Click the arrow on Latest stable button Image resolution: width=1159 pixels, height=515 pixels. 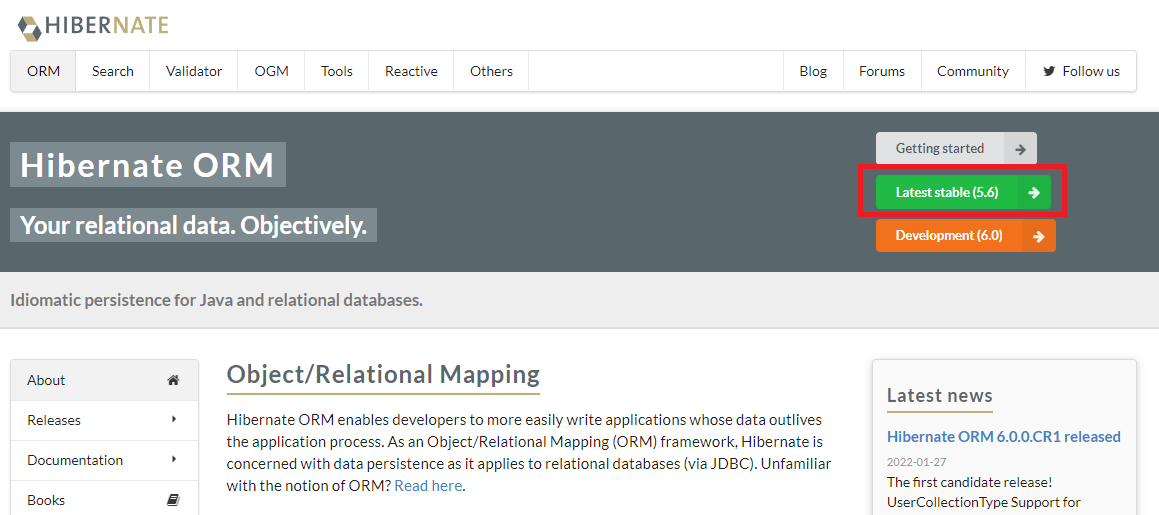tap(1034, 193)
